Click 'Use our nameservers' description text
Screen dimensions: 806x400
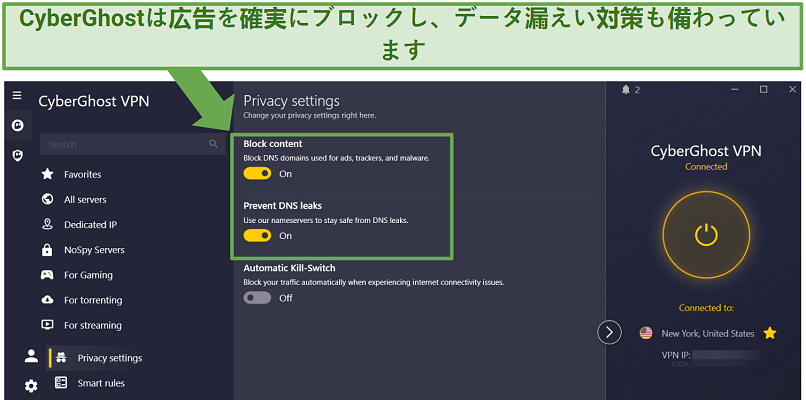click(x=325, y=221)
